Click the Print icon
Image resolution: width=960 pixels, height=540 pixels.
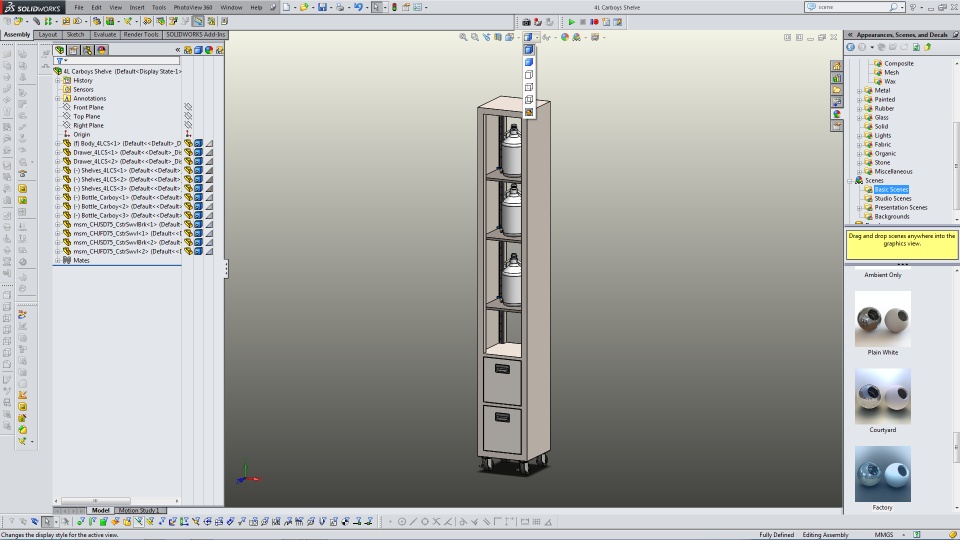(340, 7)
